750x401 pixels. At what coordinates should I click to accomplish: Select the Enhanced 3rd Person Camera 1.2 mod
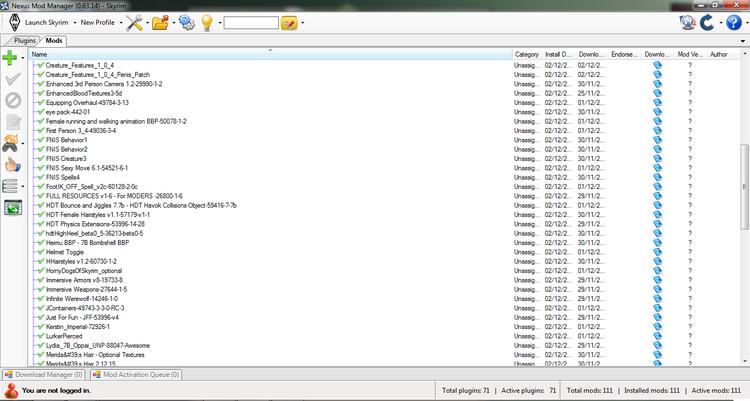(x=104, y=84)
